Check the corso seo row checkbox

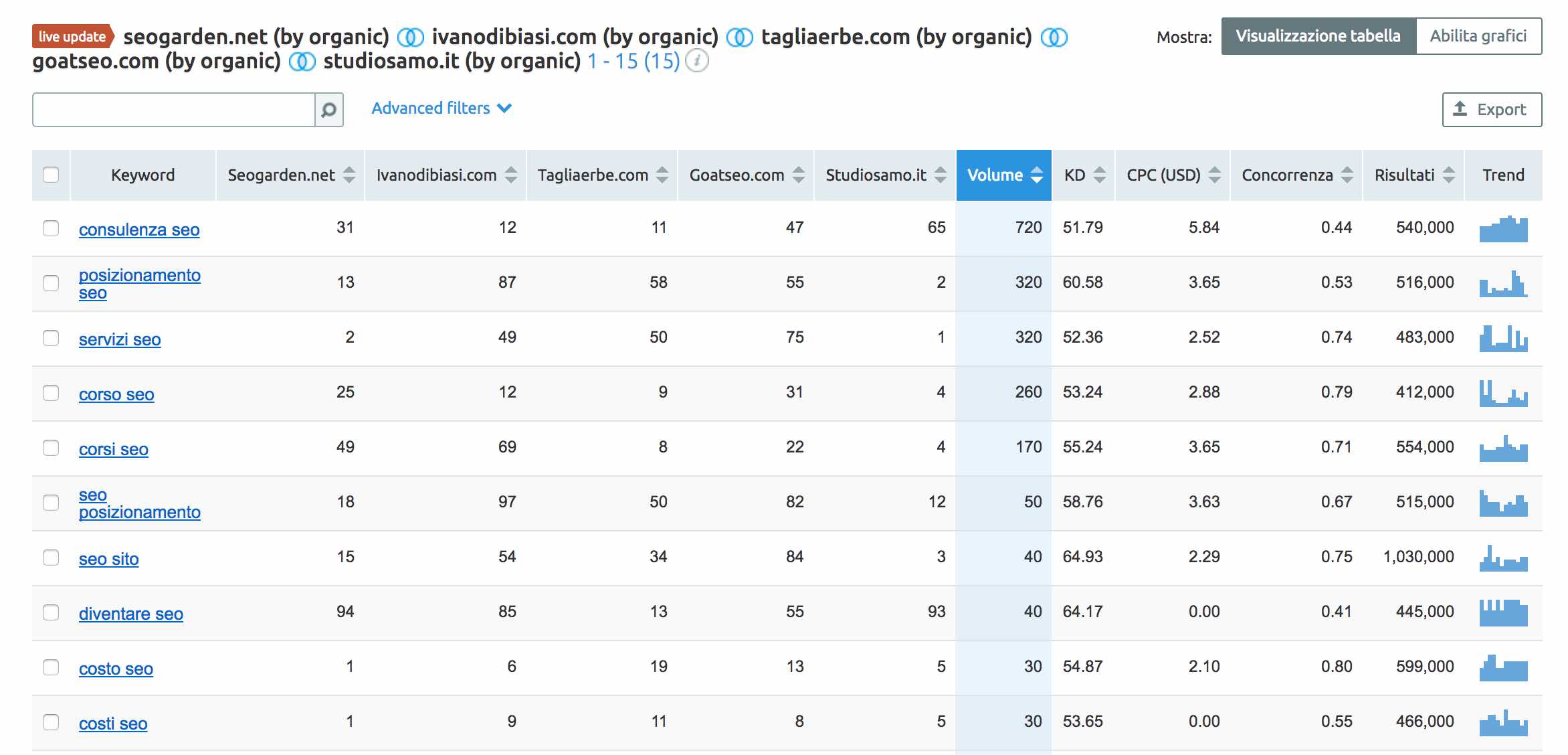tap(51, 393)
